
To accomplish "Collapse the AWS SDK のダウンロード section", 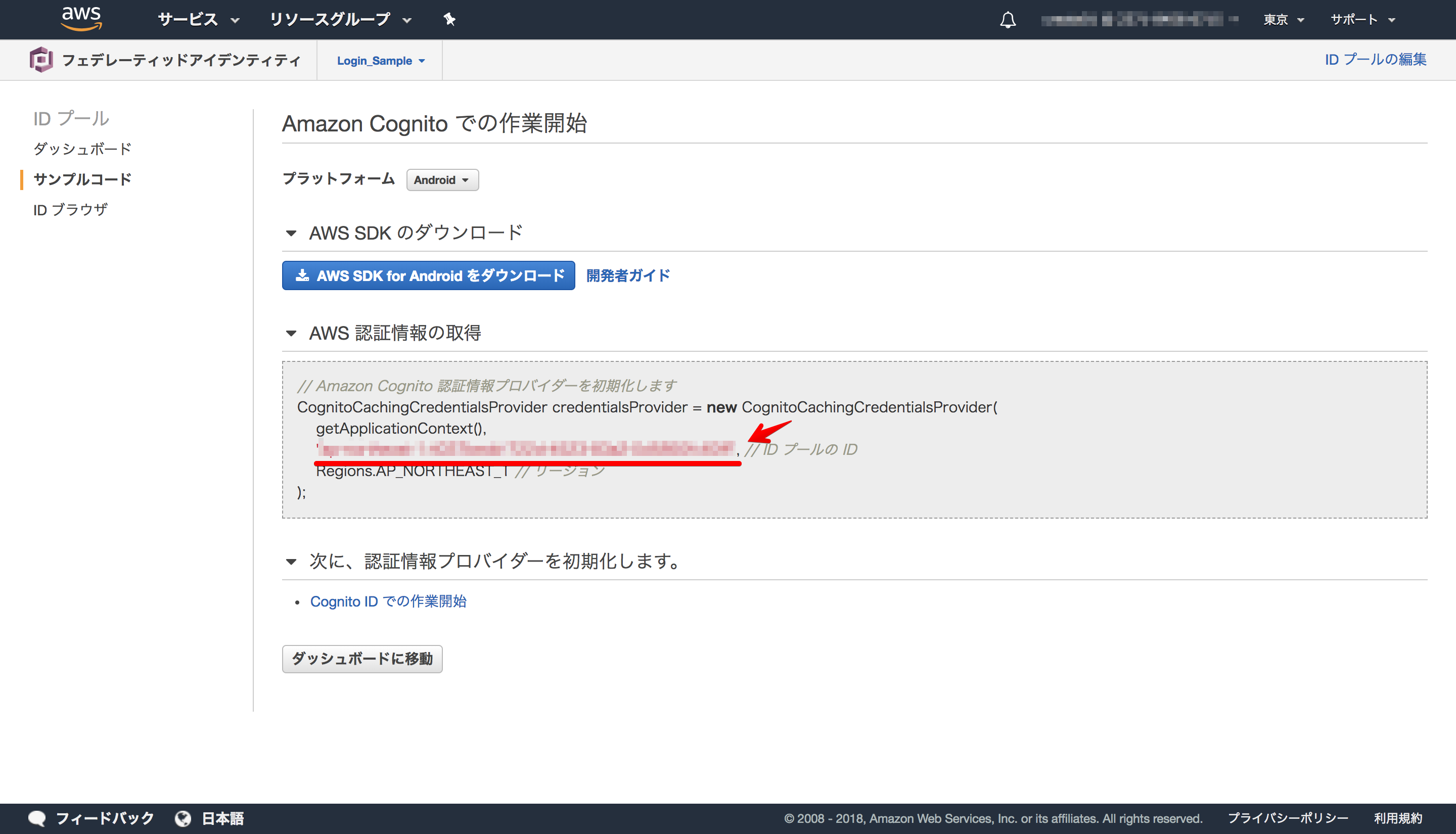I will (x=291, y=233).
